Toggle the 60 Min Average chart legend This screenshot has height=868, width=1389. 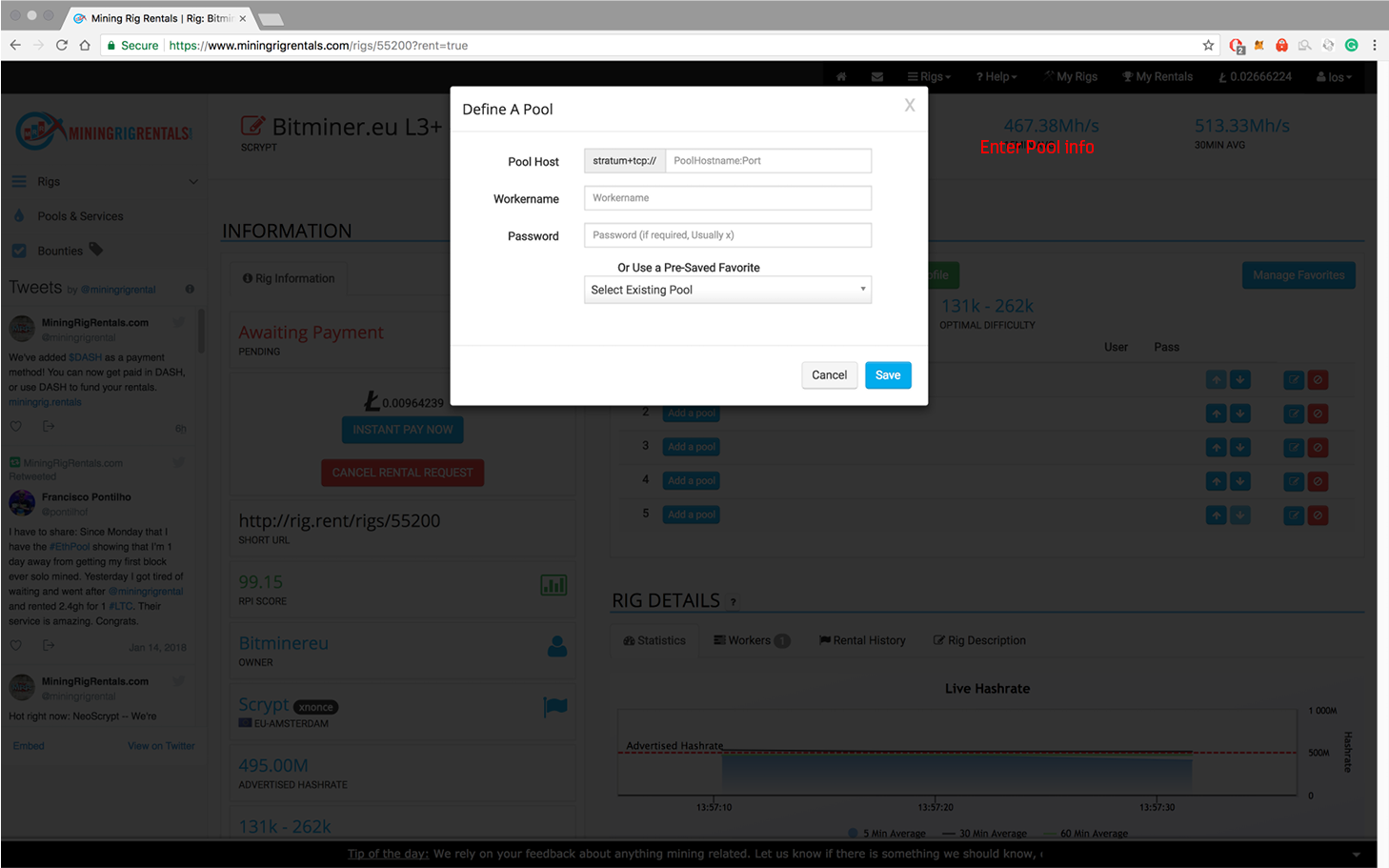click(1085, 834)
